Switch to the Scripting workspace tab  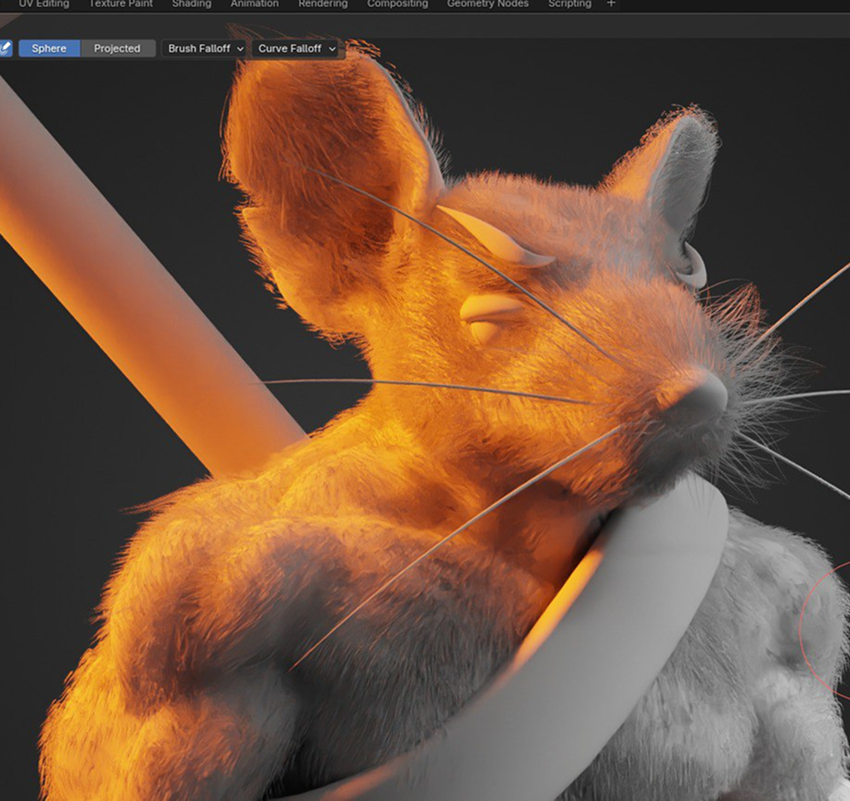tap(569, 4)
